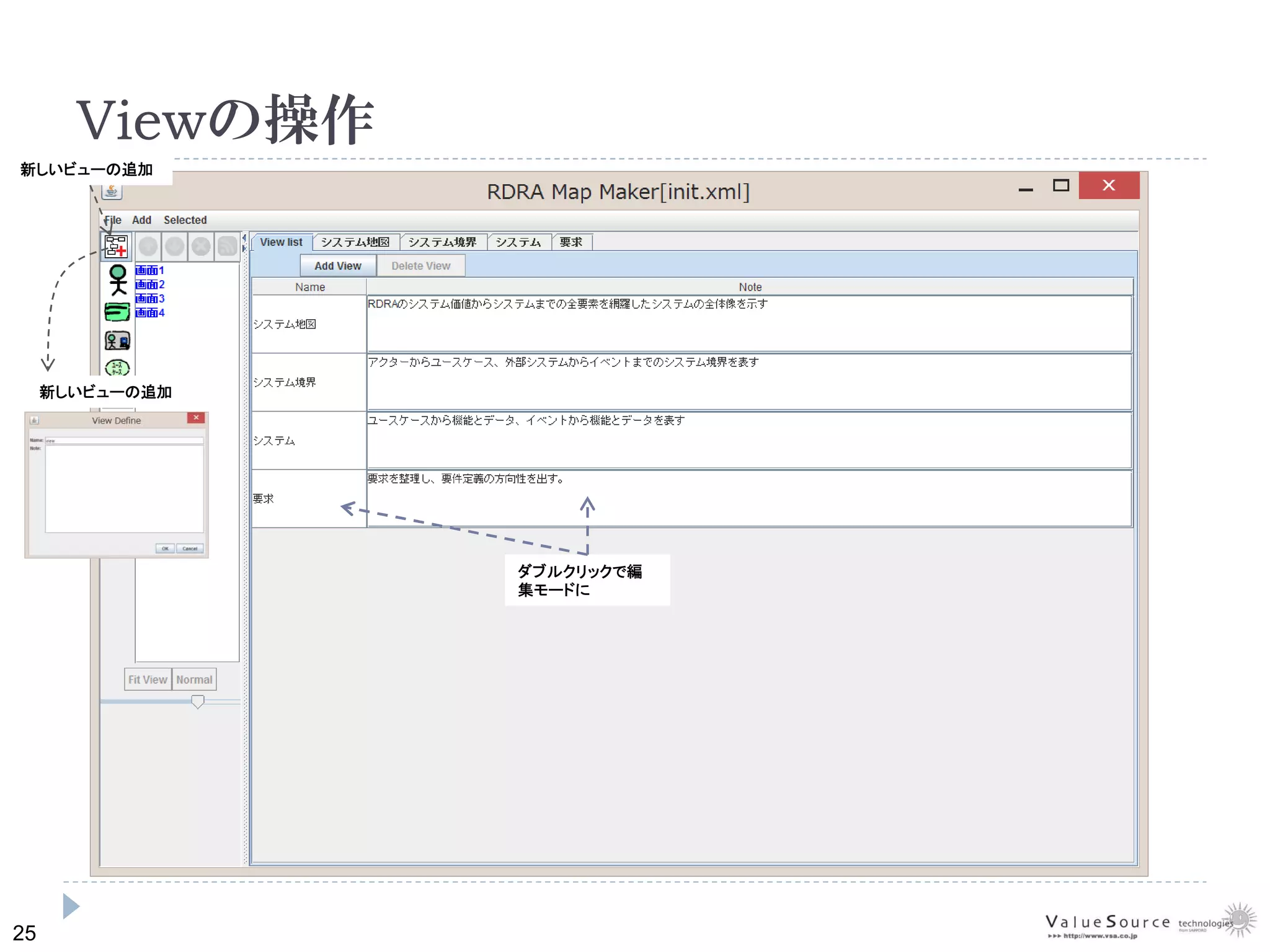Open the 画面2 link
Screen dimensions: 1270x952
149,284
